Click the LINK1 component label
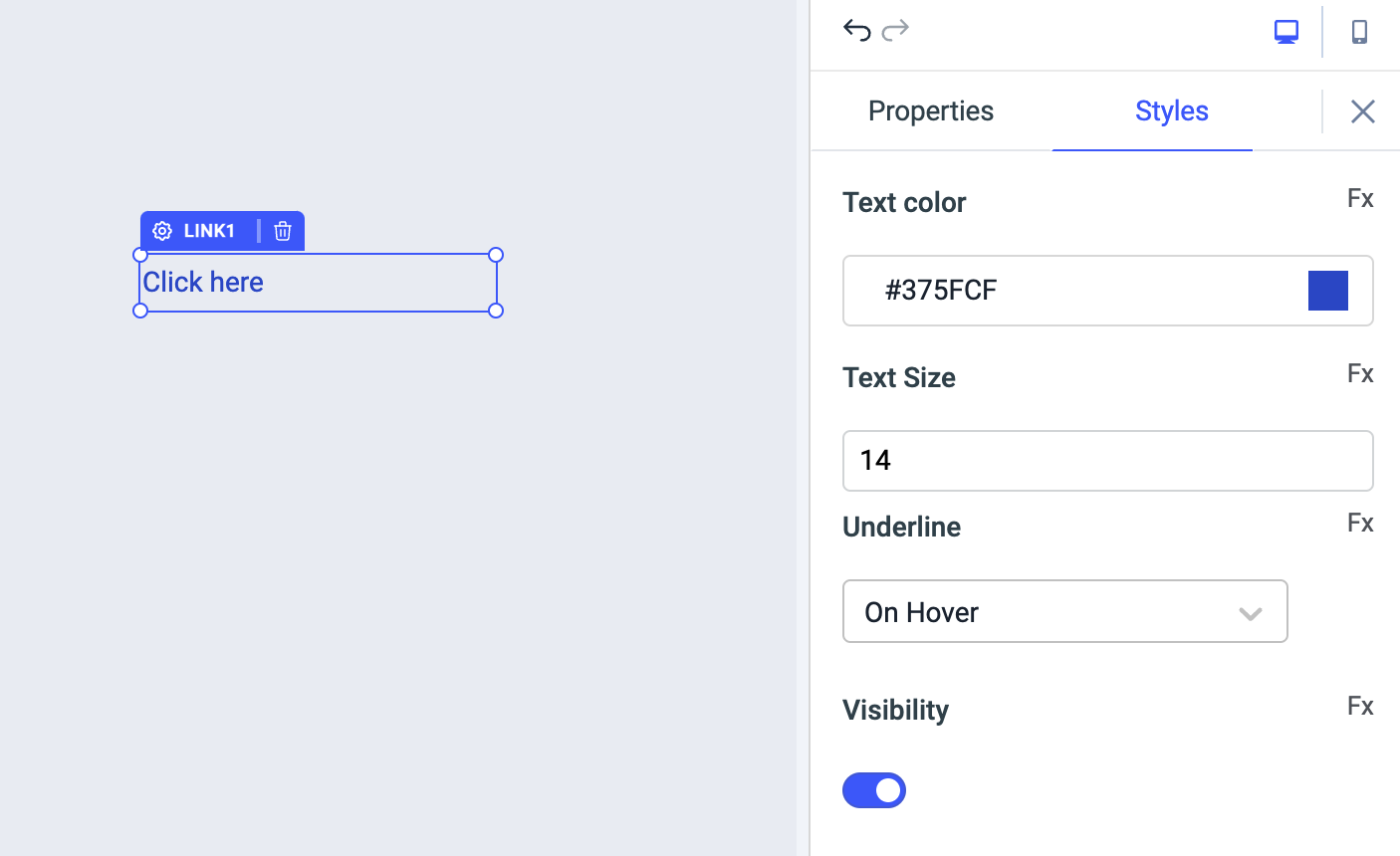 coord(209,231)
